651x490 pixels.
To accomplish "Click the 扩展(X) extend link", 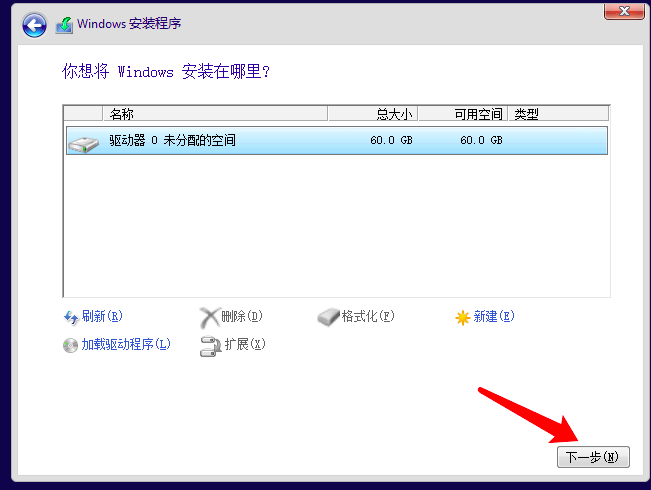I will point(245,344).
